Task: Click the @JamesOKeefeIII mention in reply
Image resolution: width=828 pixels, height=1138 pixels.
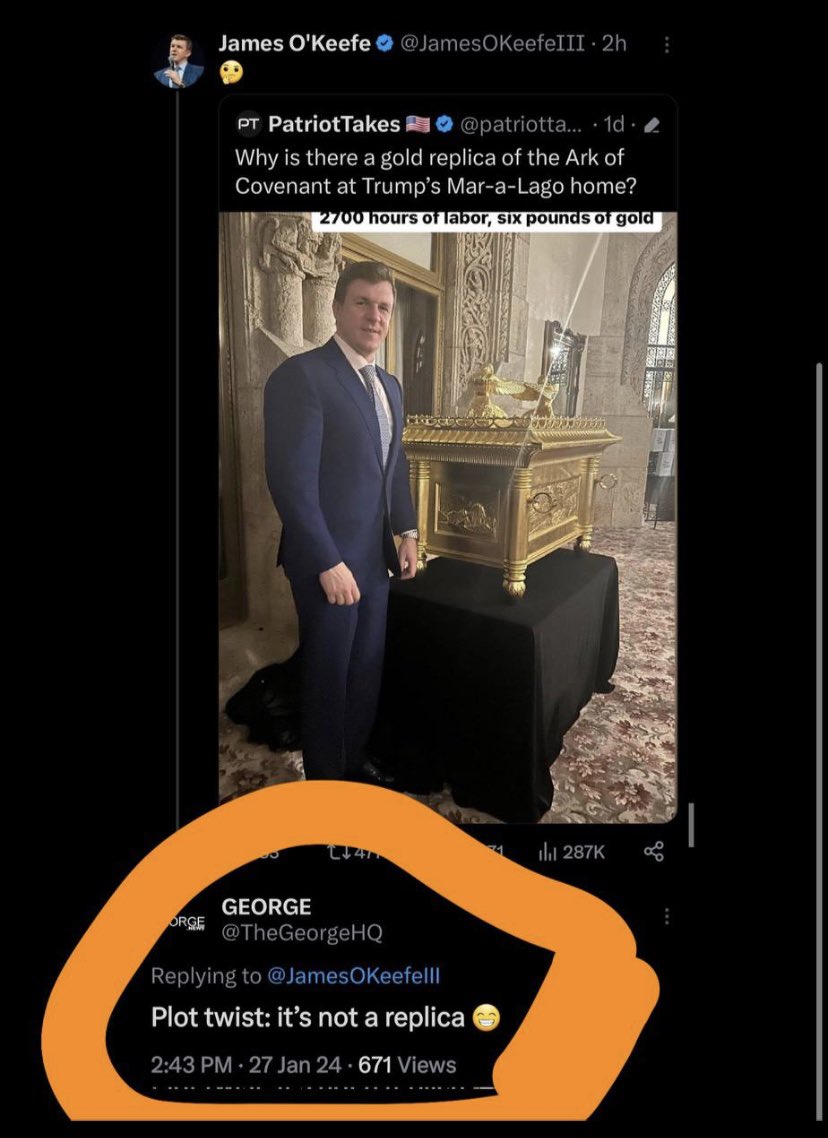Action: pos(353,976)
